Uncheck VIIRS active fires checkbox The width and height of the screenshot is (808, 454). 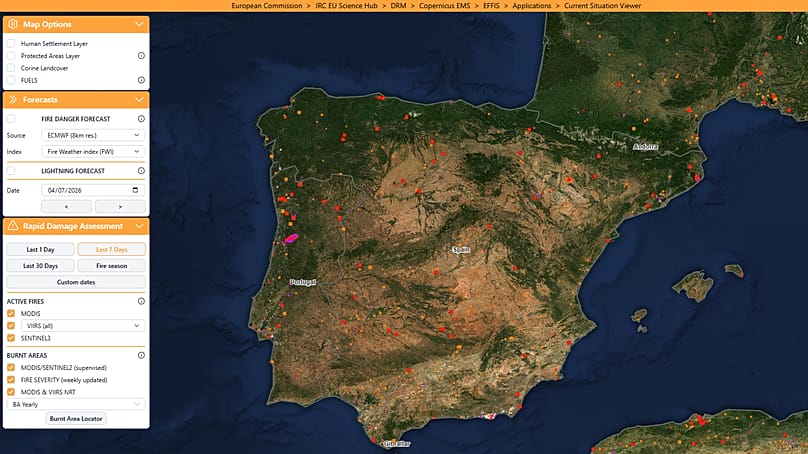[x=11, y=326]
